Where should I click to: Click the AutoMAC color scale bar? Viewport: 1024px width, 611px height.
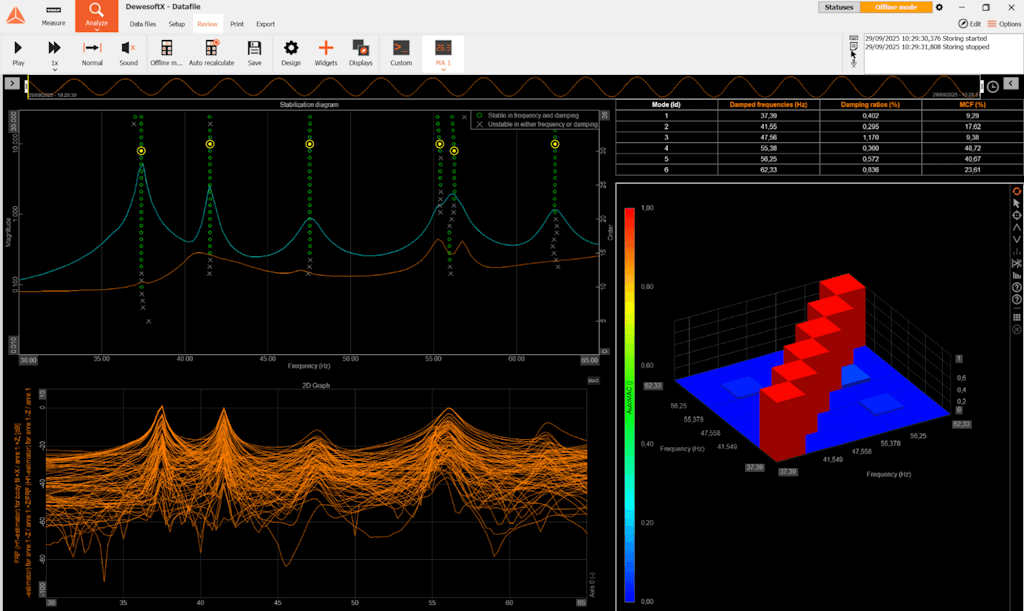click(x=630, y=405)
